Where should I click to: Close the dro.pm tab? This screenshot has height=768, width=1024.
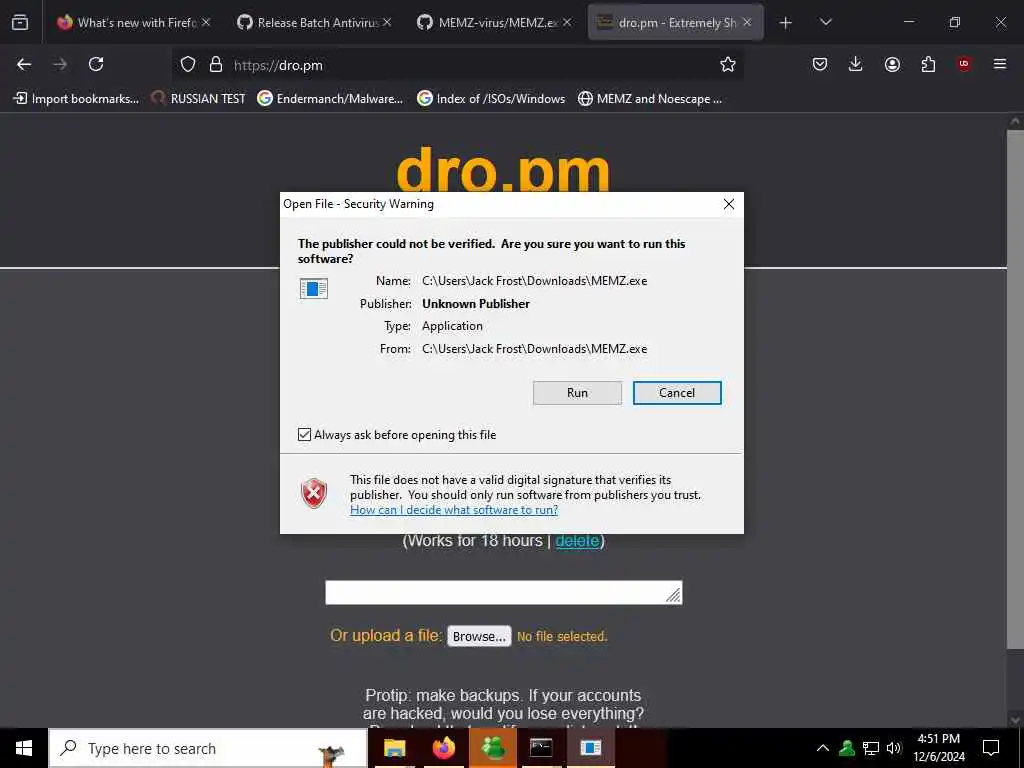[x=747, y=22]
